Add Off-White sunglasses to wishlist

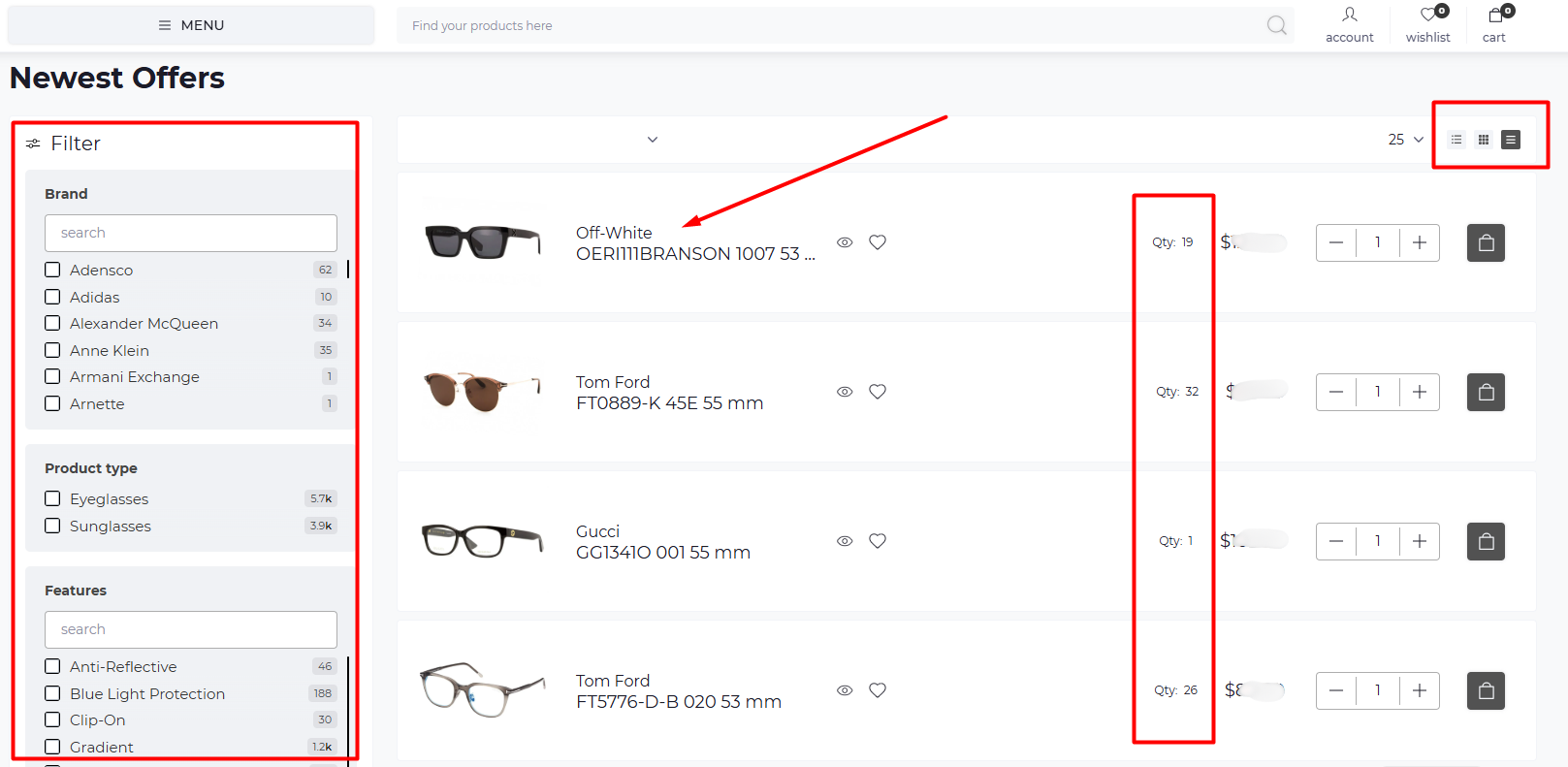point(878,242)
